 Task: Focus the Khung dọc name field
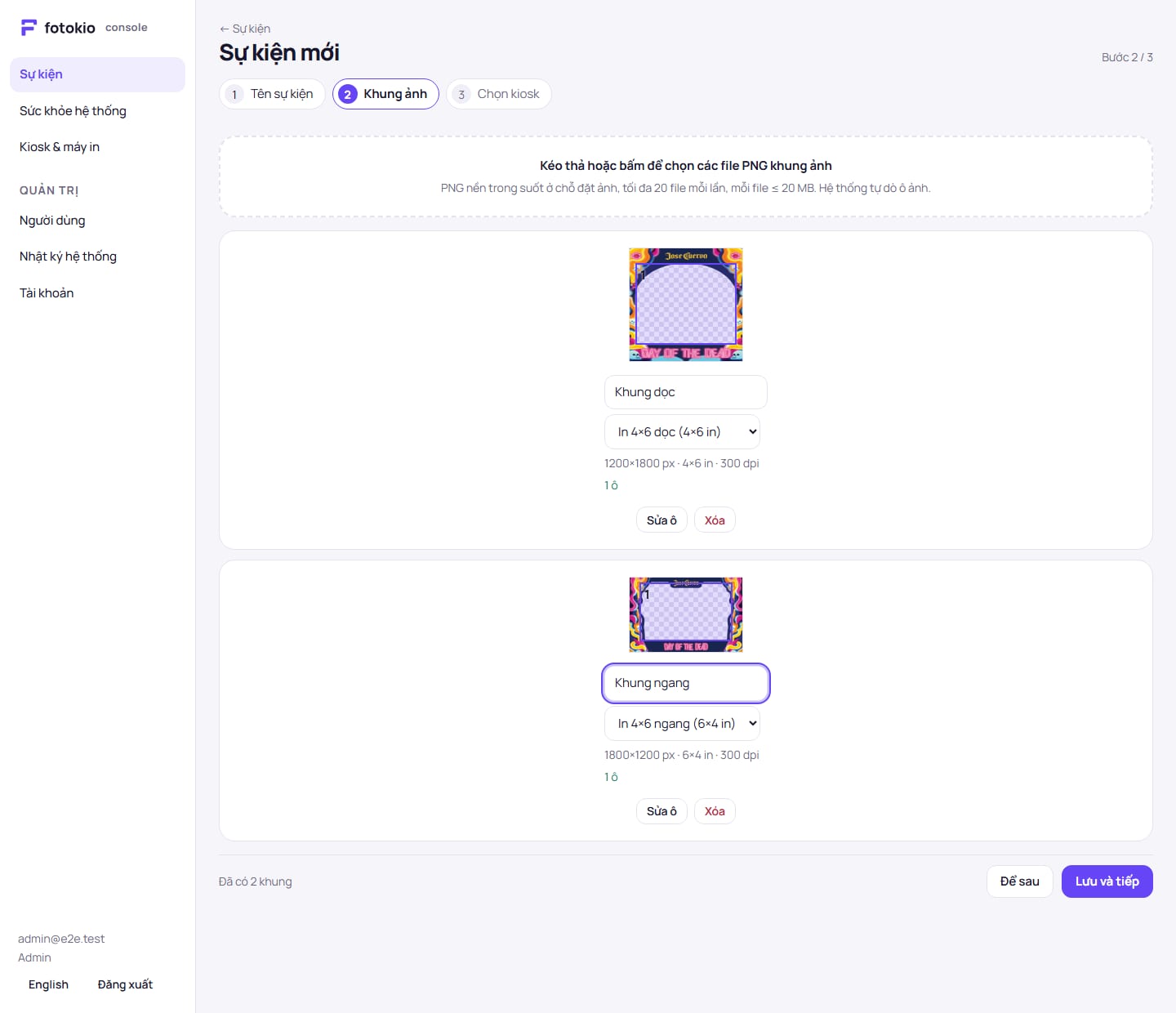[686, 392]
